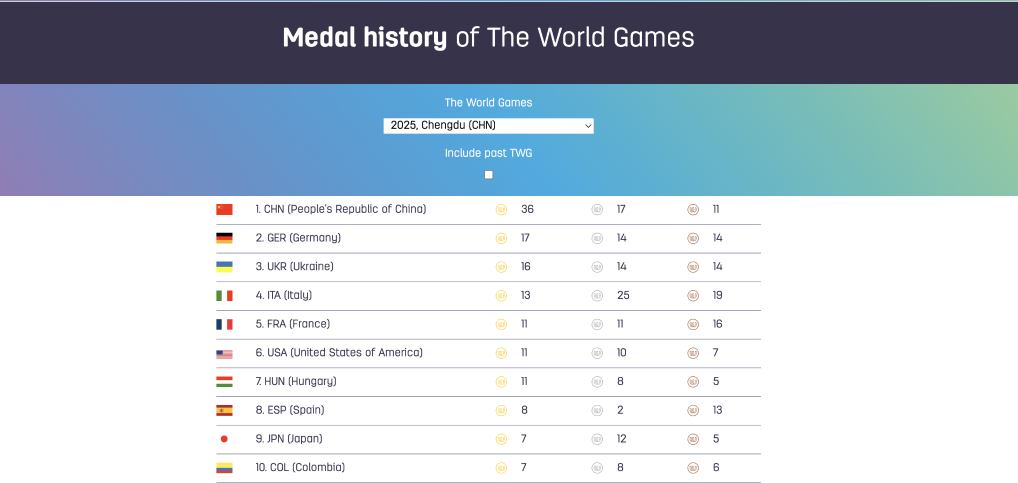The image size is (1018, 483).
Task: Click the bronze medal icon for France
Action: click(693, 324)
